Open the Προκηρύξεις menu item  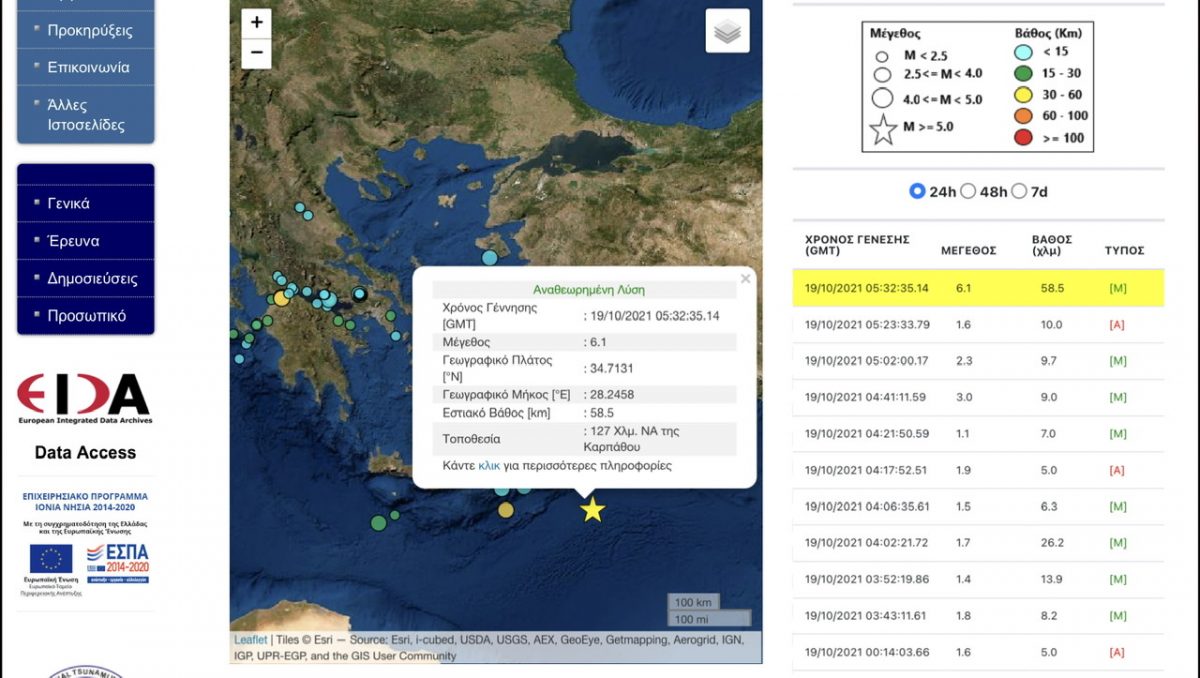pyautogui.click(x=89, y=30)
